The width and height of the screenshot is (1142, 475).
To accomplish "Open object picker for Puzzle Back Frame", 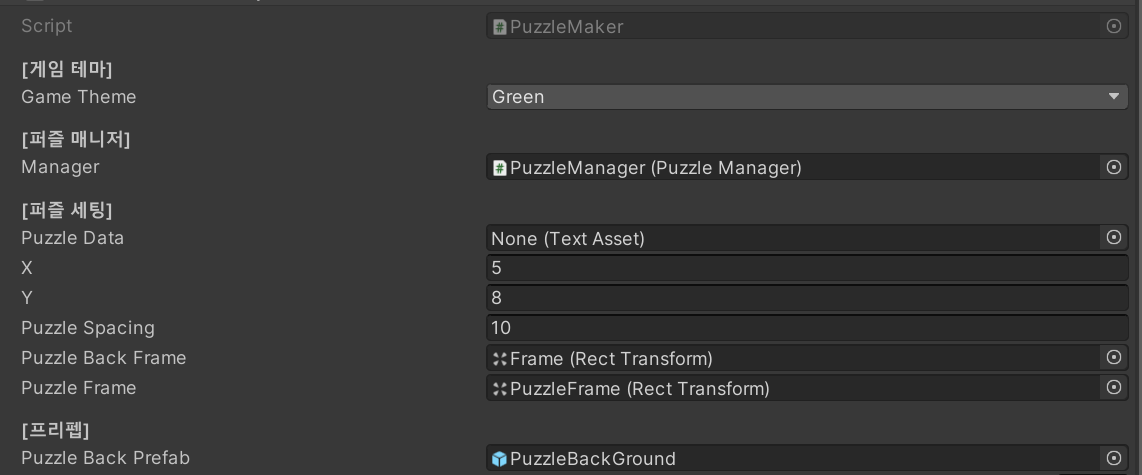I will (x=1114, y=358).
